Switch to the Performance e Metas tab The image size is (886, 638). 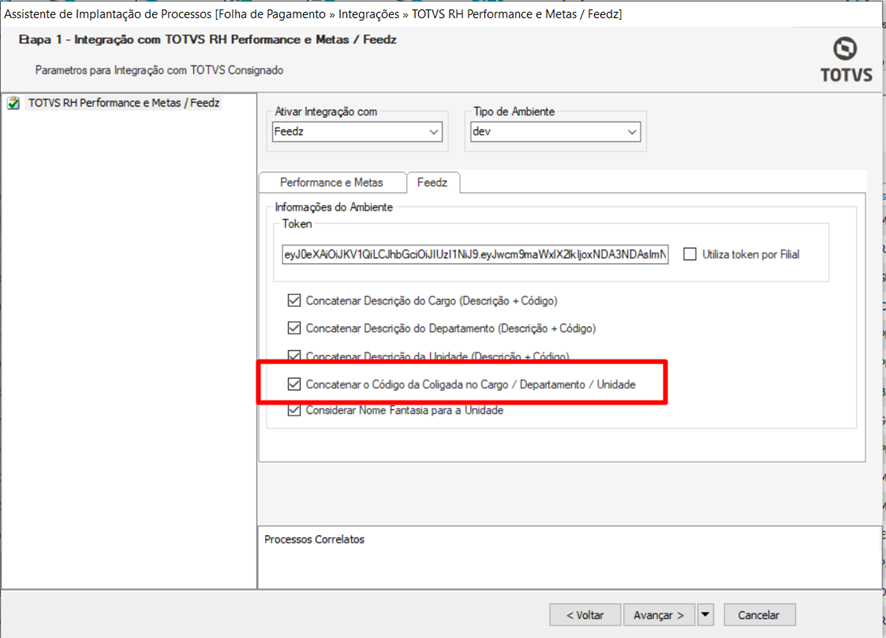pos(332,183)
